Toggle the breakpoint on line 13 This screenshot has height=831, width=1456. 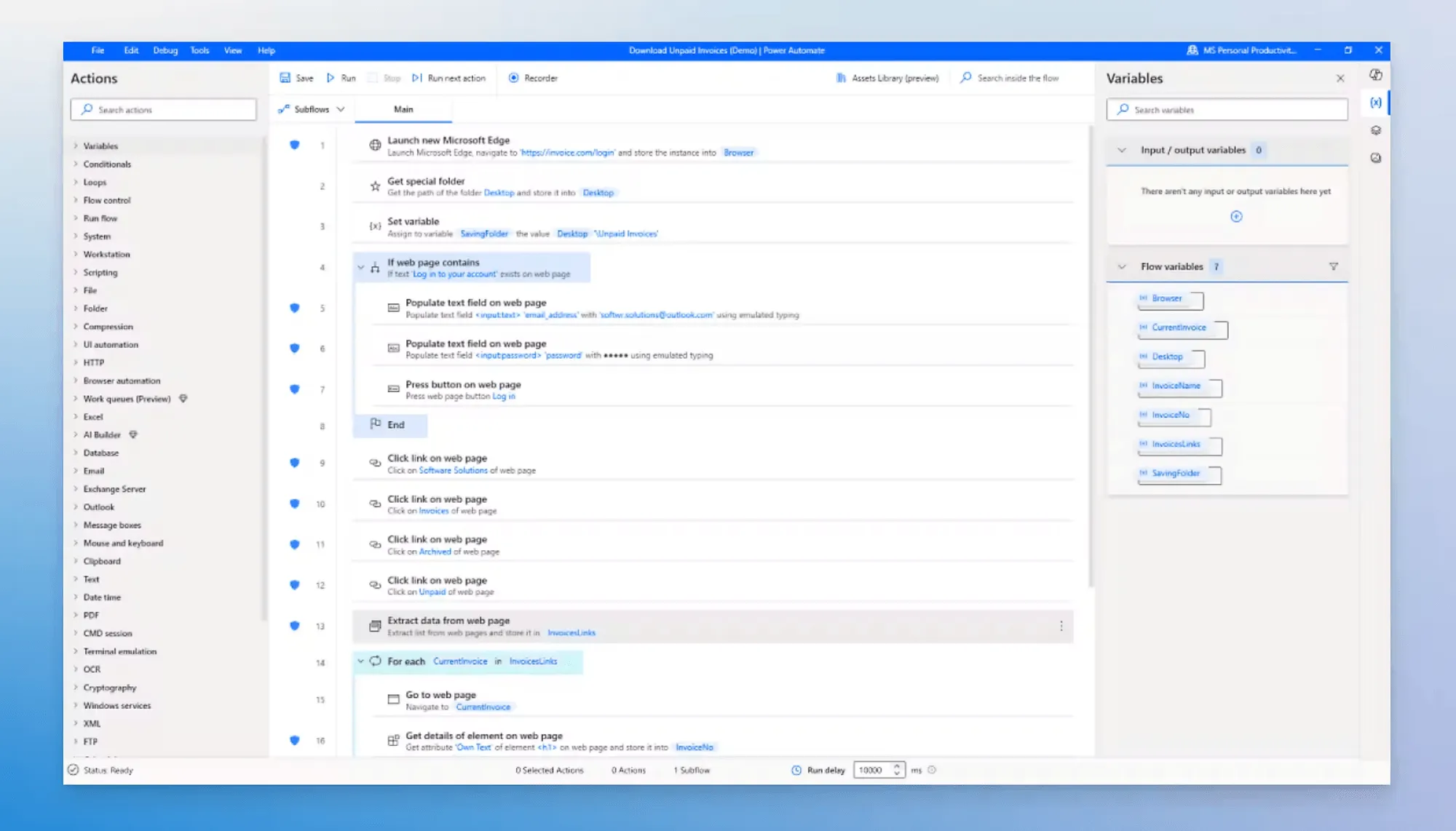(295, 626)
